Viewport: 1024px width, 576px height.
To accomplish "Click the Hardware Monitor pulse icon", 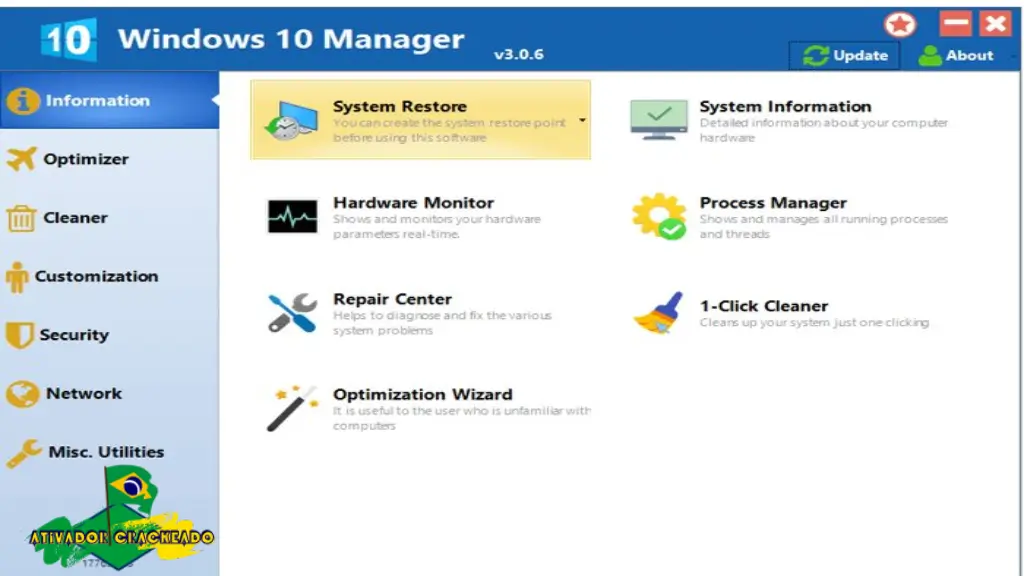I will coord(292,216).
